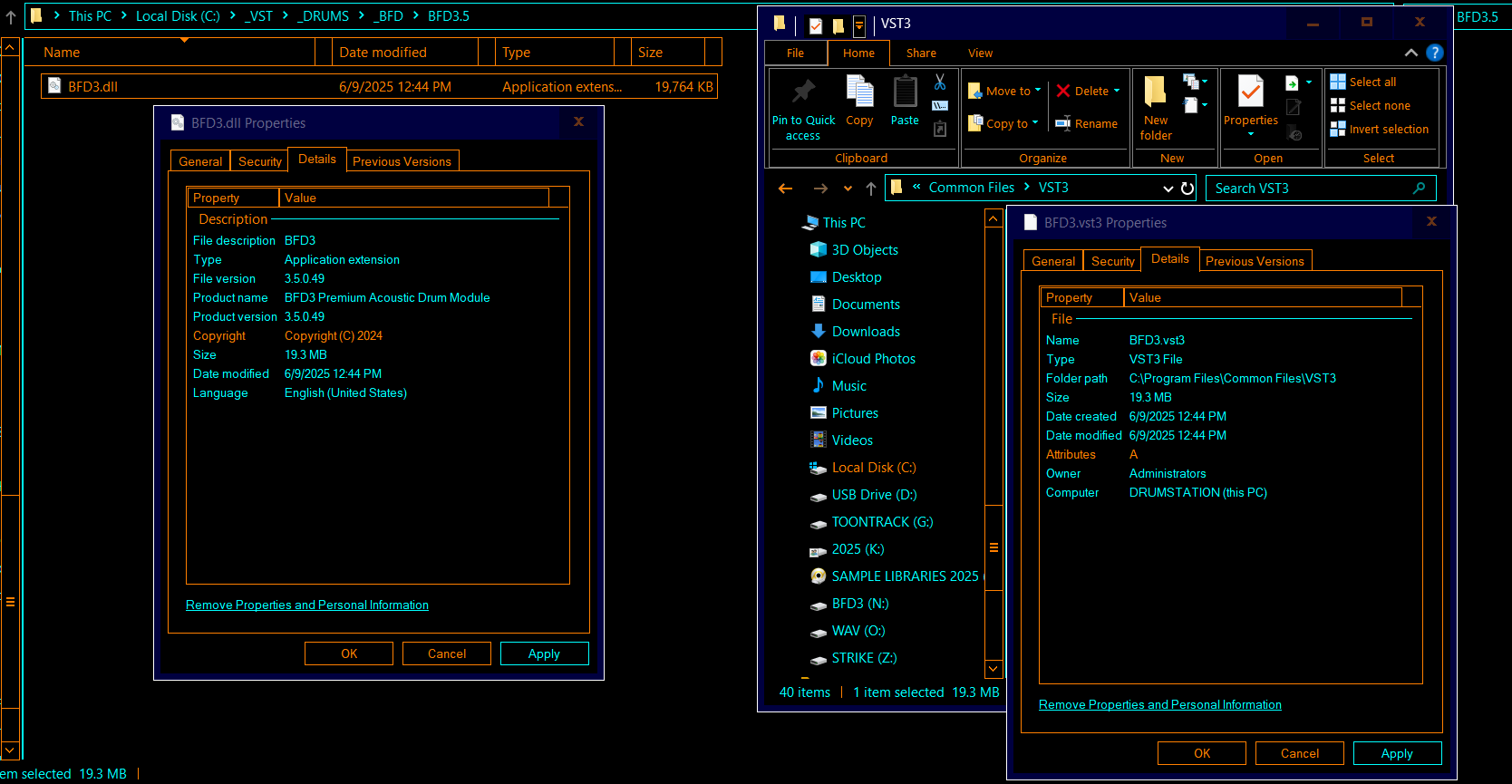Switch to the Share ribbon tab
Viewport: 1512px width, 784px height.
click(x=921, y=53)
